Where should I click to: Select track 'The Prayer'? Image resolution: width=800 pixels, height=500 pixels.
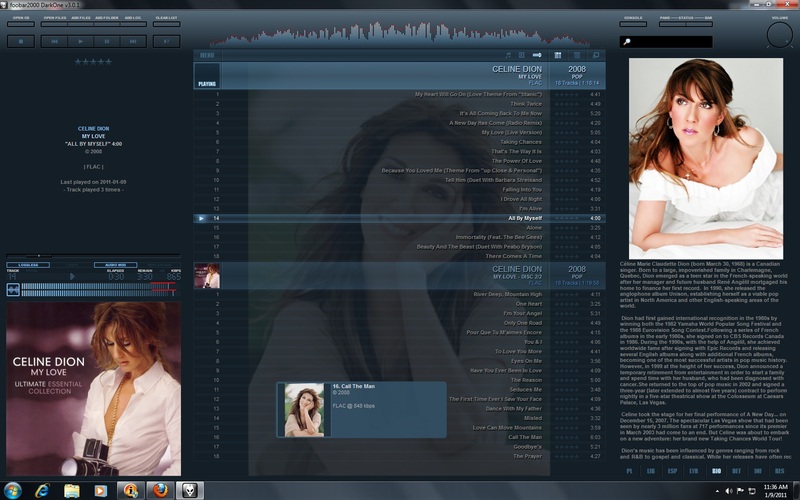point(399,456)
